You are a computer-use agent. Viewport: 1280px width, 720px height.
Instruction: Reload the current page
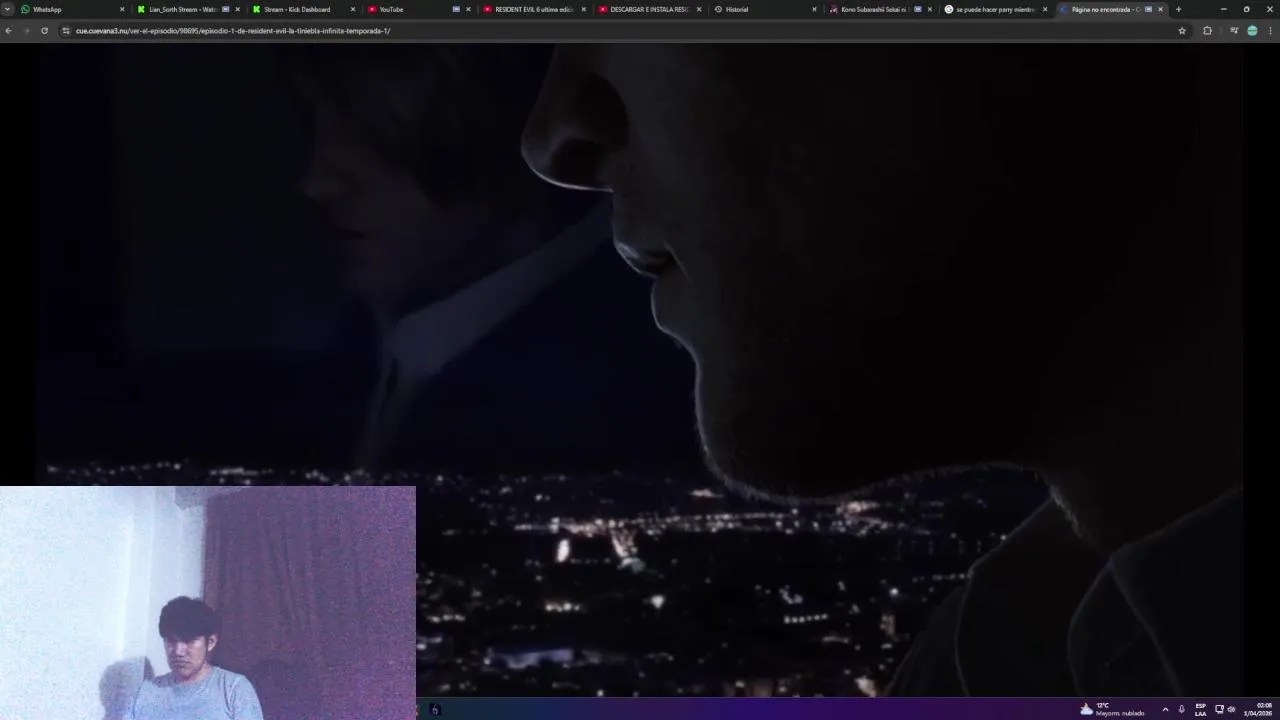(x=44, y=31)
